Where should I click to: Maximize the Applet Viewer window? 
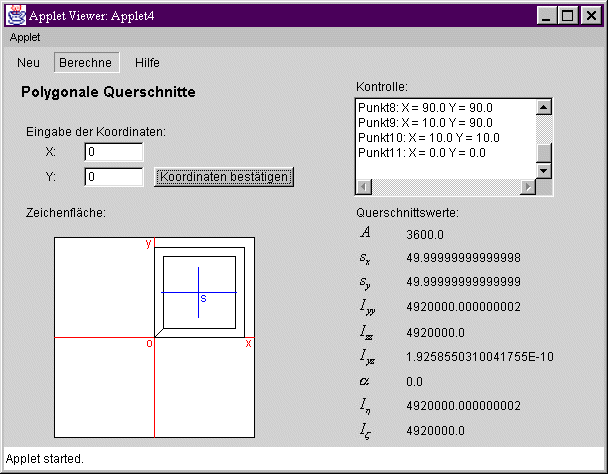click(567, 16)
